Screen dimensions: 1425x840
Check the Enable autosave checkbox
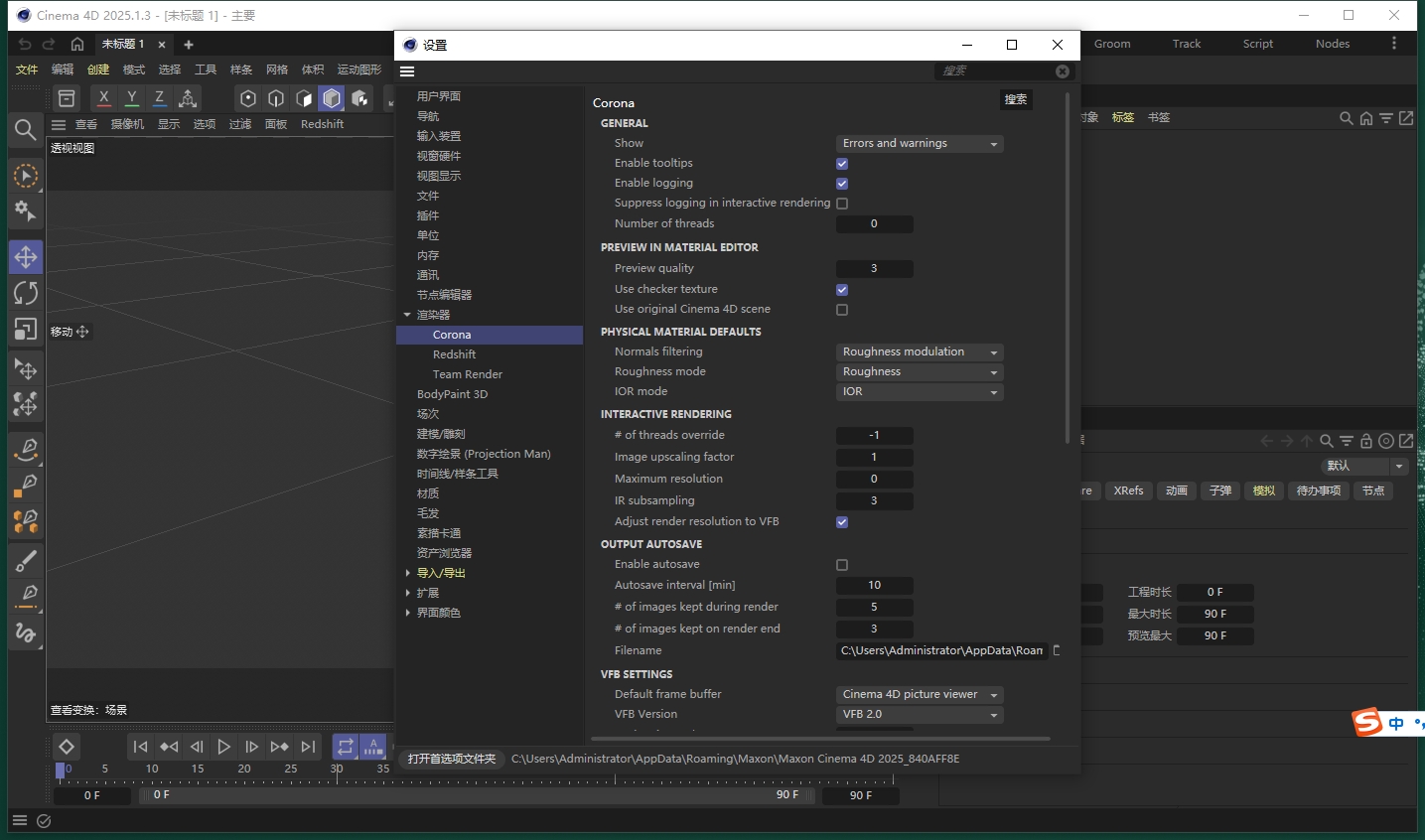click(842, 565)
